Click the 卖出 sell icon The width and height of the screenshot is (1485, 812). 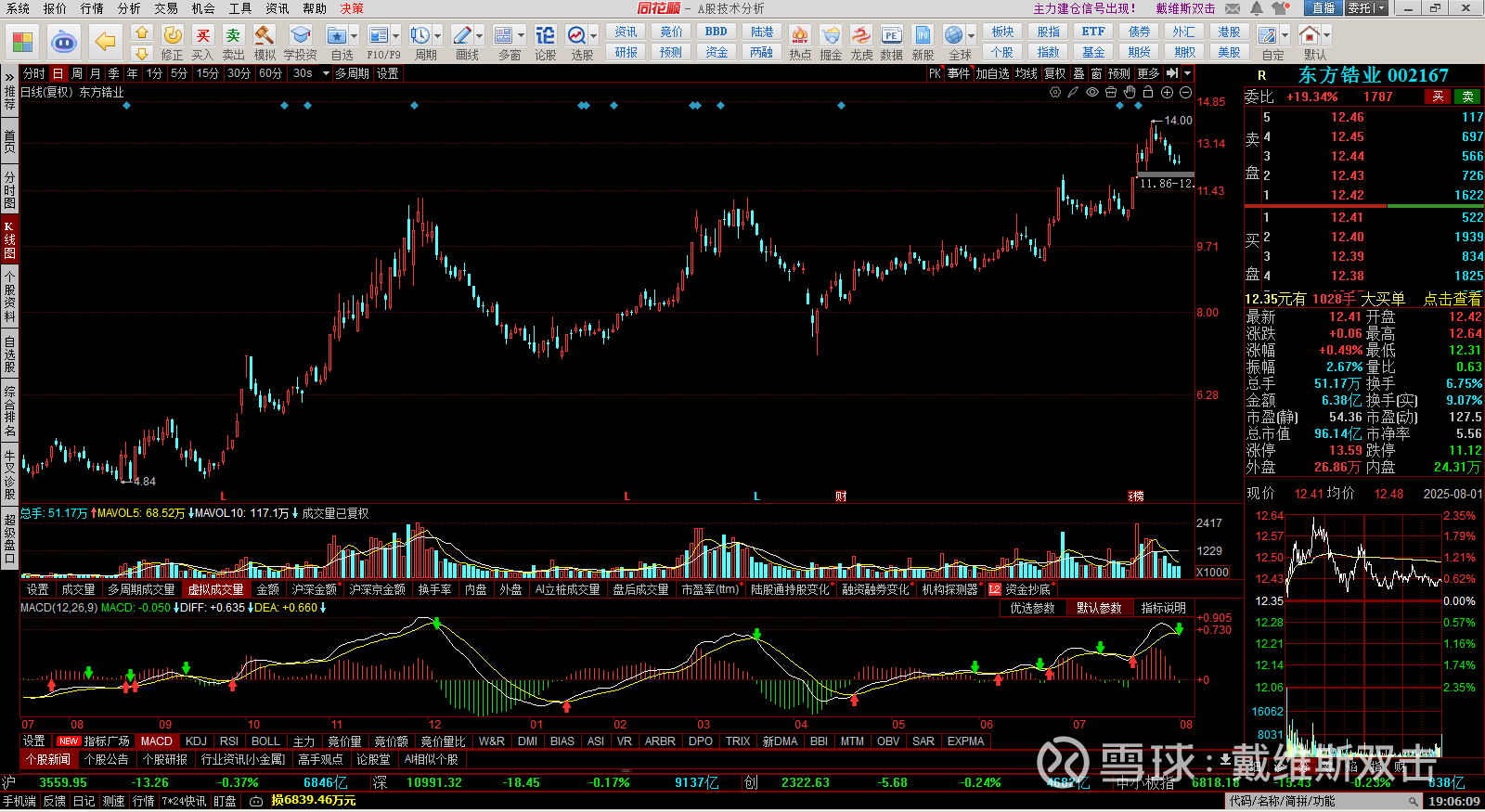coord(233,35)
